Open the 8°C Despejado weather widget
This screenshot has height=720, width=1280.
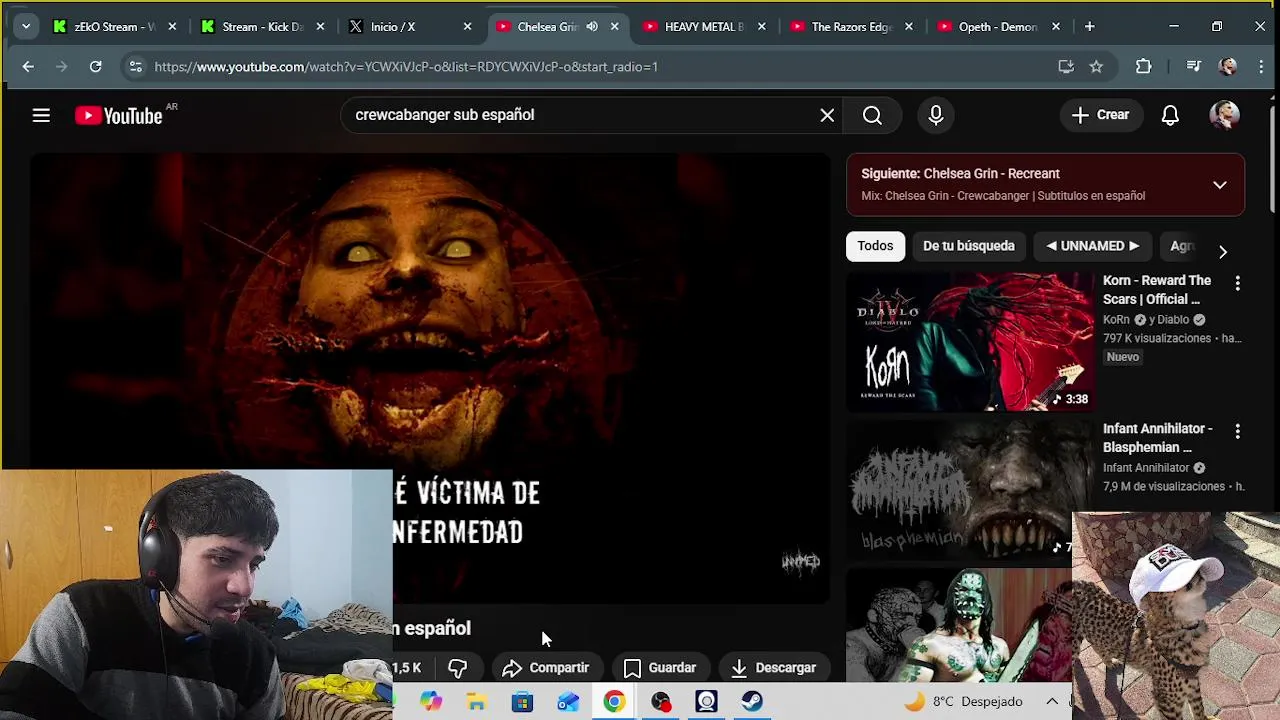tap(964, 702)
